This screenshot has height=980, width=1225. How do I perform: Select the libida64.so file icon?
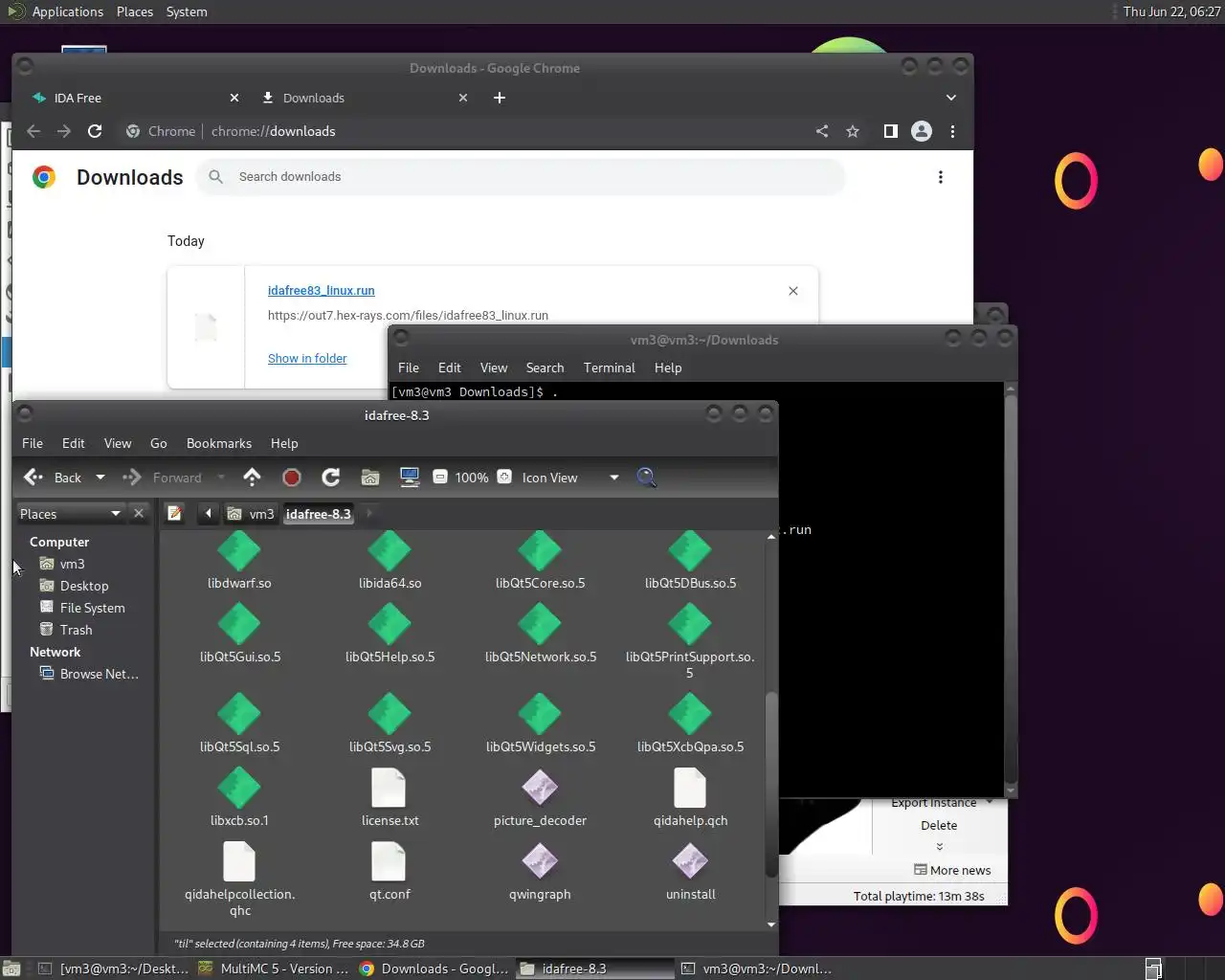coord(390,551)
